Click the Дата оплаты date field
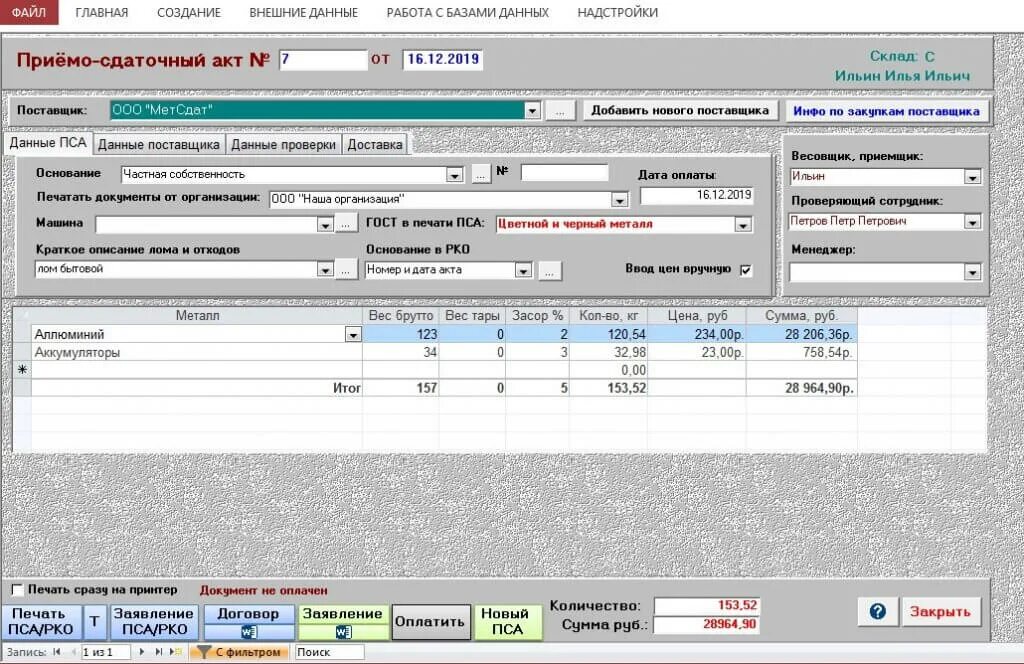The image size is (1024, 664). click(x=696, y=195)
